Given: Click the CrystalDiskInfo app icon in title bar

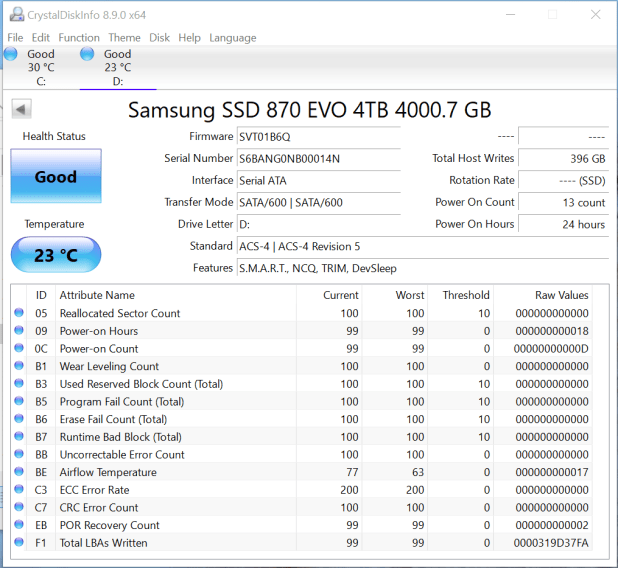Looking at the screenshot, I should [x=17, y=15].
